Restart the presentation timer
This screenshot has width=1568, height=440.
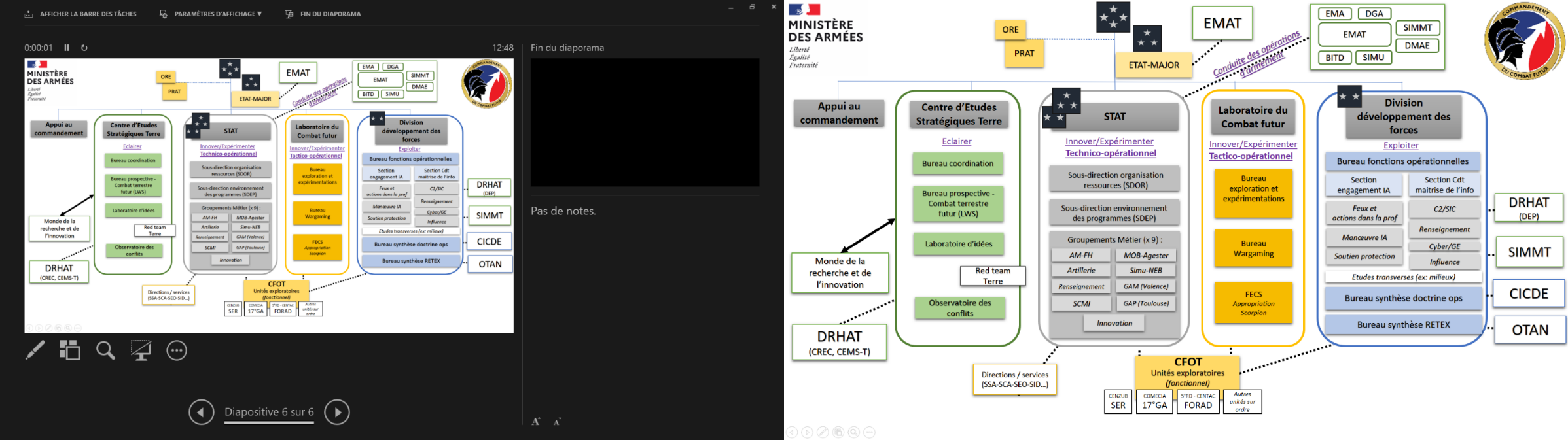[x=84, y=48]
